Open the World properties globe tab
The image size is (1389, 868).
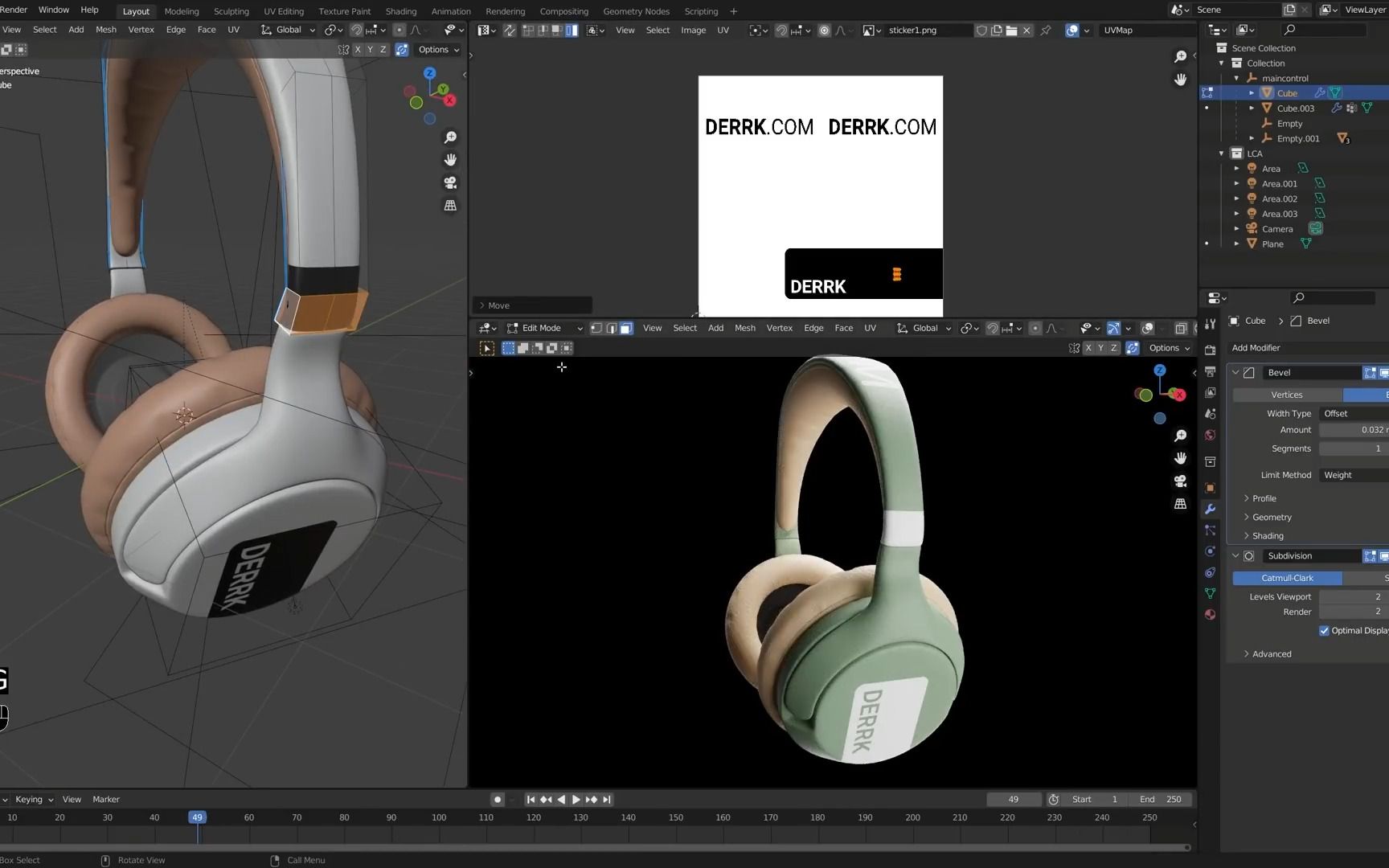click(x=1210, y=435)
